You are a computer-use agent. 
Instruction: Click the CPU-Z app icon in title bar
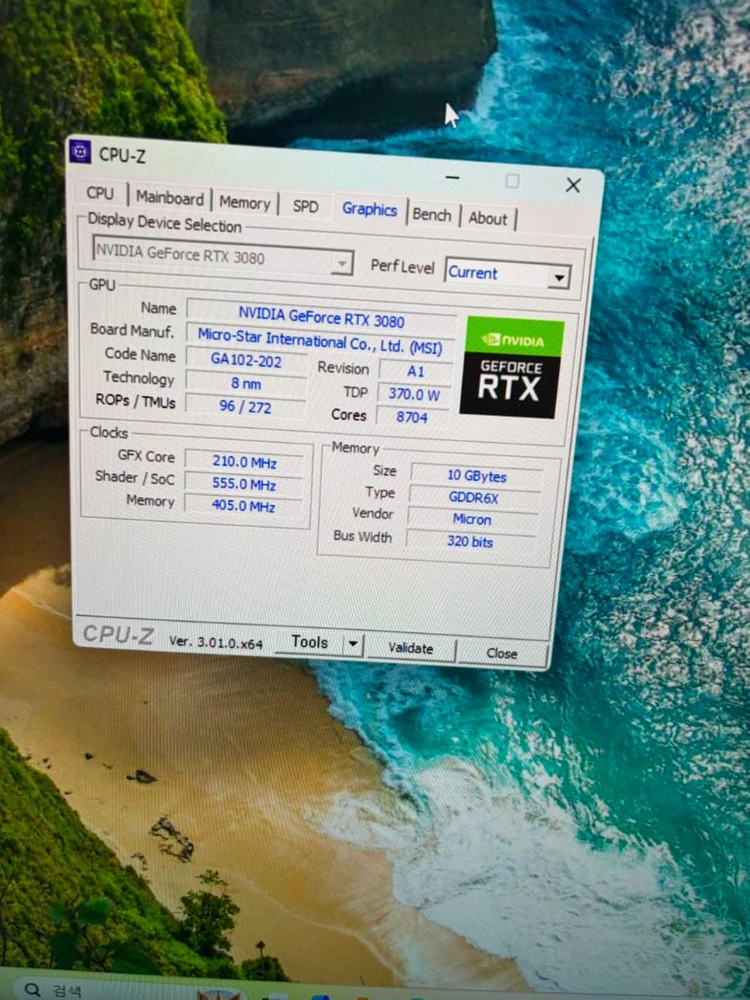(80, 152)
